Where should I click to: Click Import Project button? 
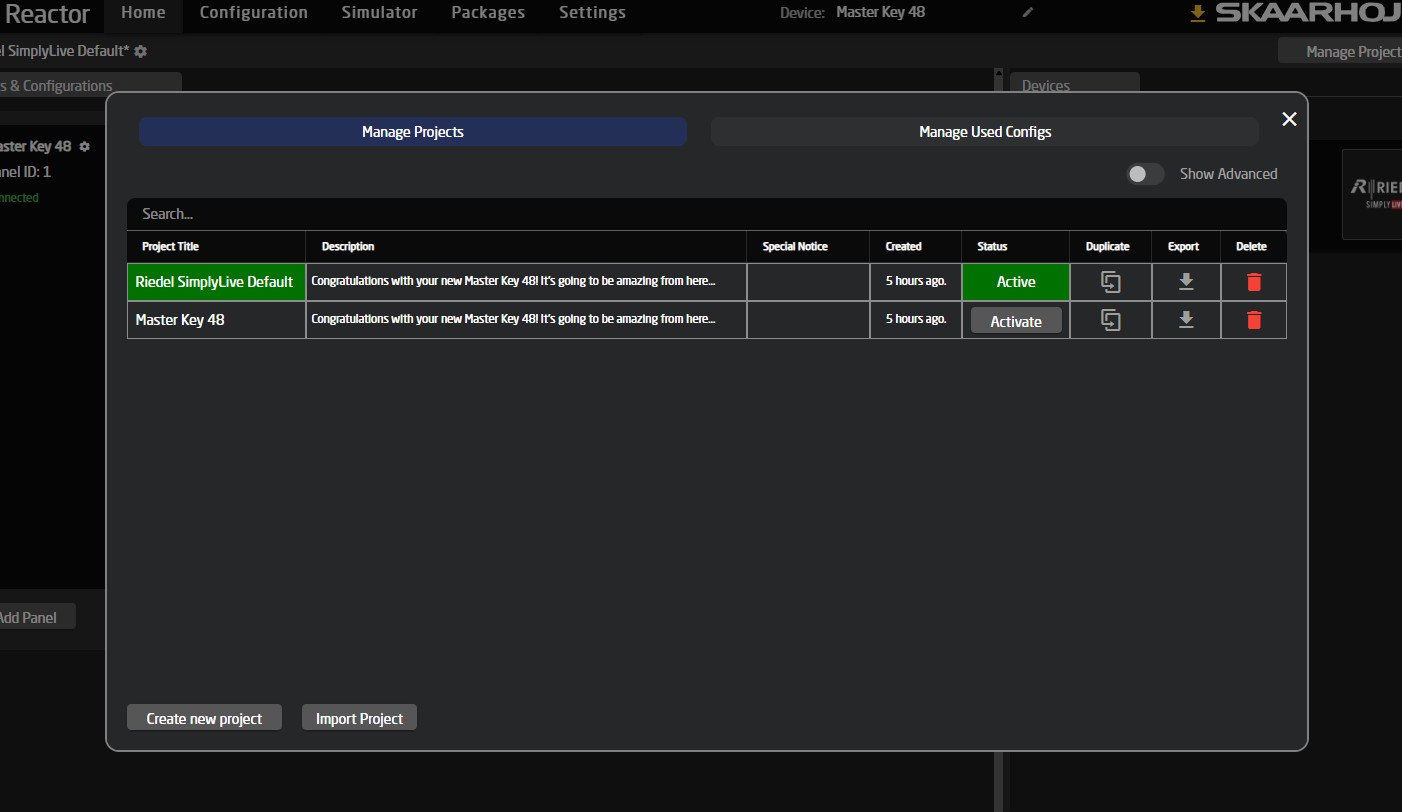pyautogui.click(x=359, y=718)
